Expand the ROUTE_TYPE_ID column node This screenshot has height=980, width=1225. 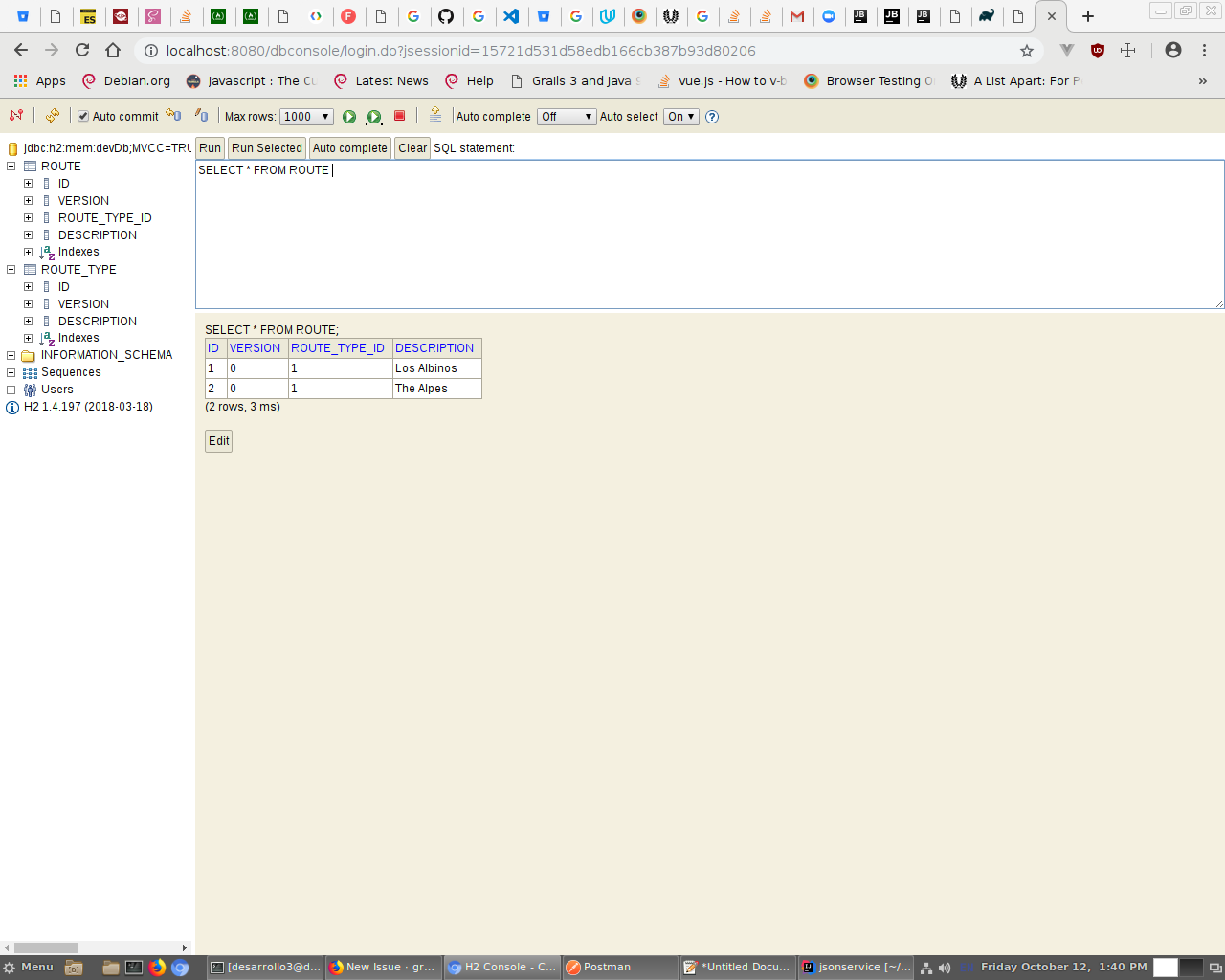[29, 218]
